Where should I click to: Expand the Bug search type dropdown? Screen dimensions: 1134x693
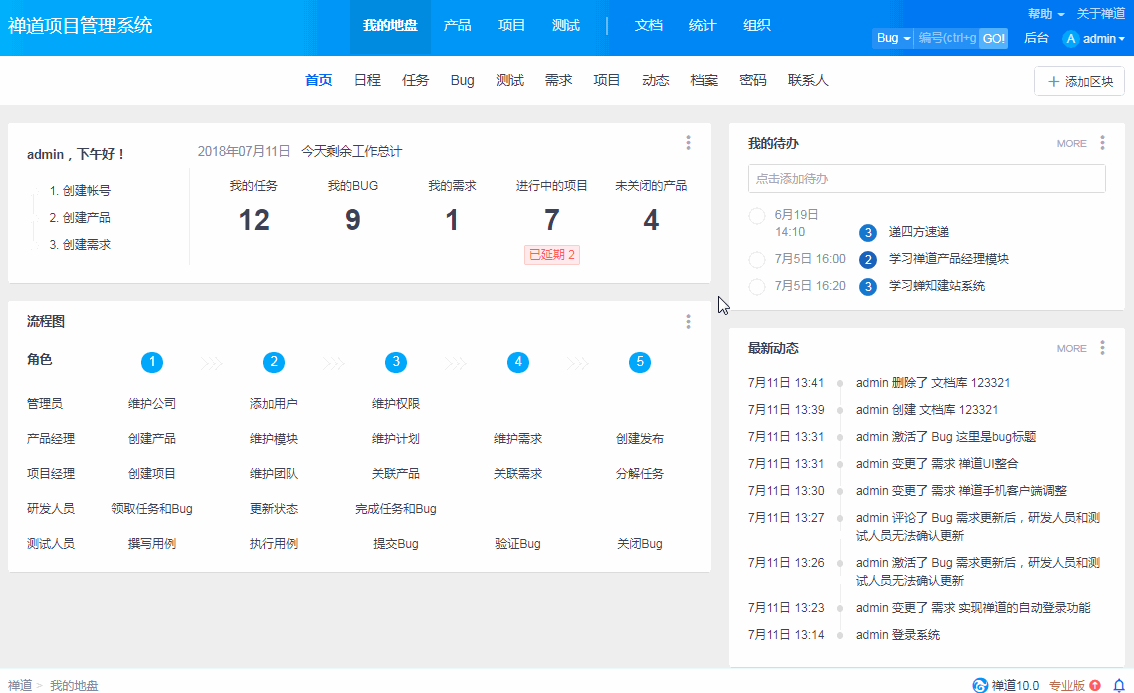click(x=892, y=38)
